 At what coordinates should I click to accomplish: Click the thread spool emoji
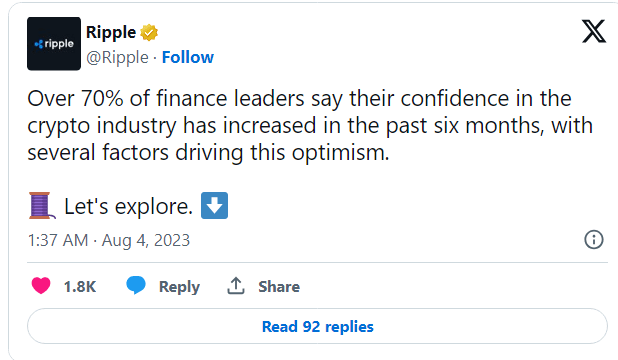[x=41, y=205]
